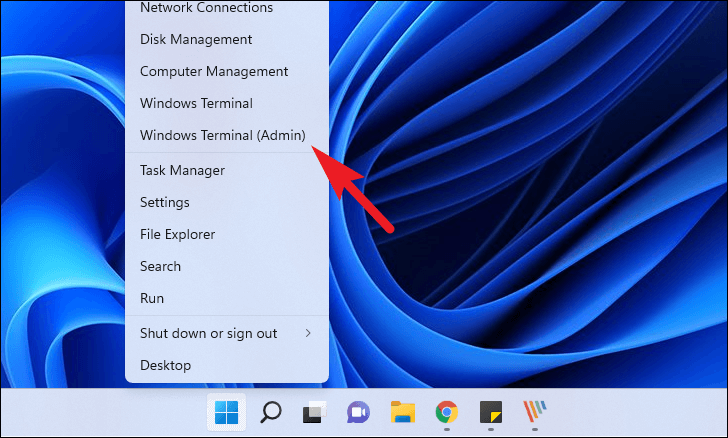
Task: Switch to Google Chrome in the taskbar
Action: (x=447, y=412)
